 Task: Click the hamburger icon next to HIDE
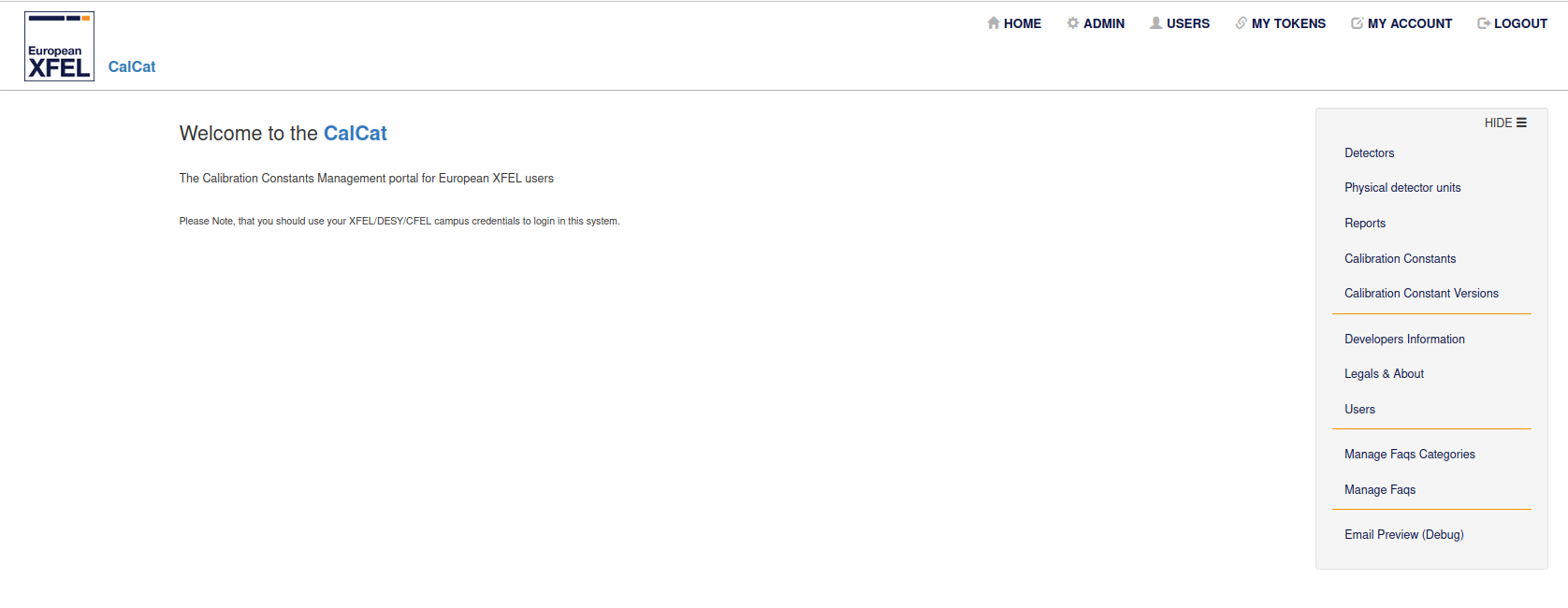(x=1521, y=123)
